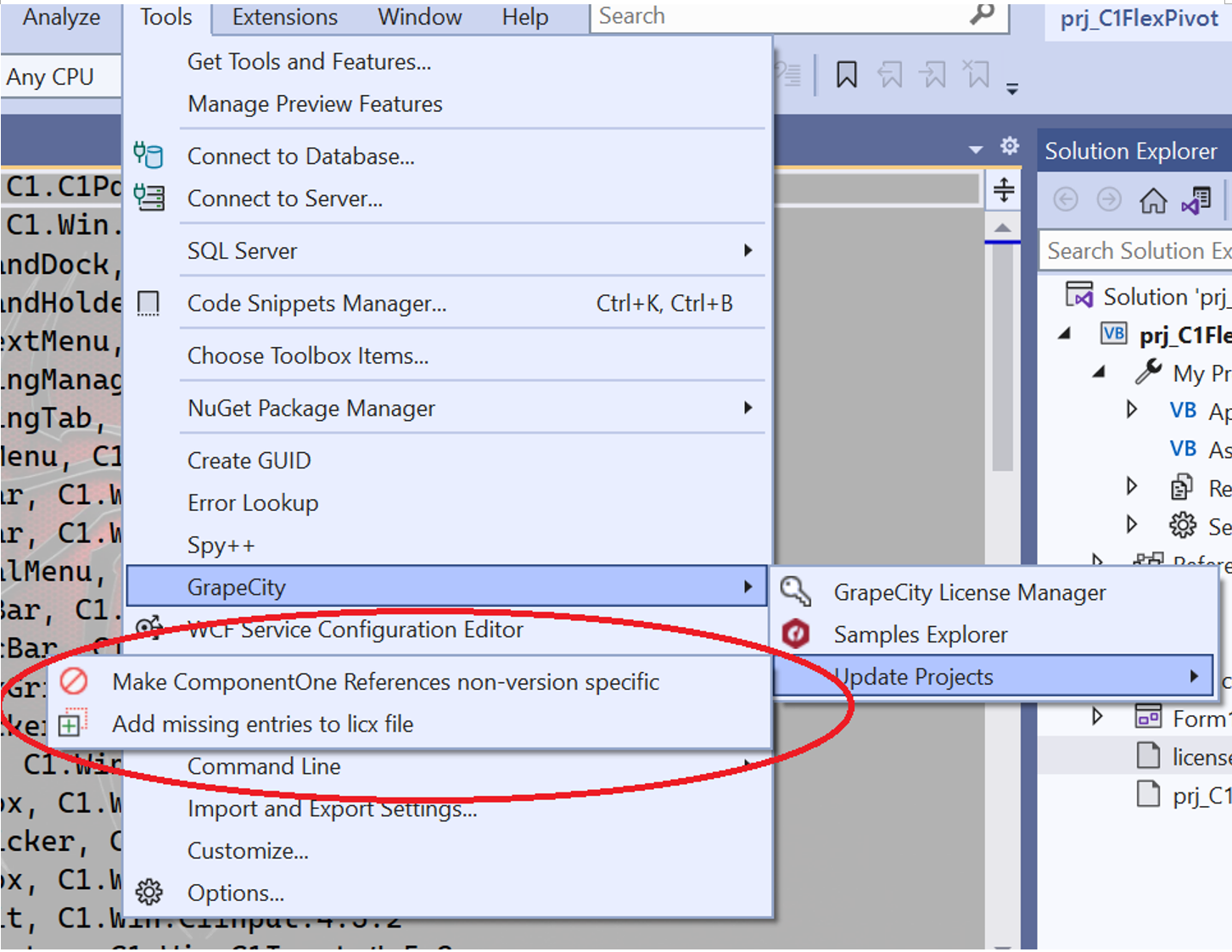
Task: Expand the NuGet Package Manager submenu
Action: coord(449,409)
